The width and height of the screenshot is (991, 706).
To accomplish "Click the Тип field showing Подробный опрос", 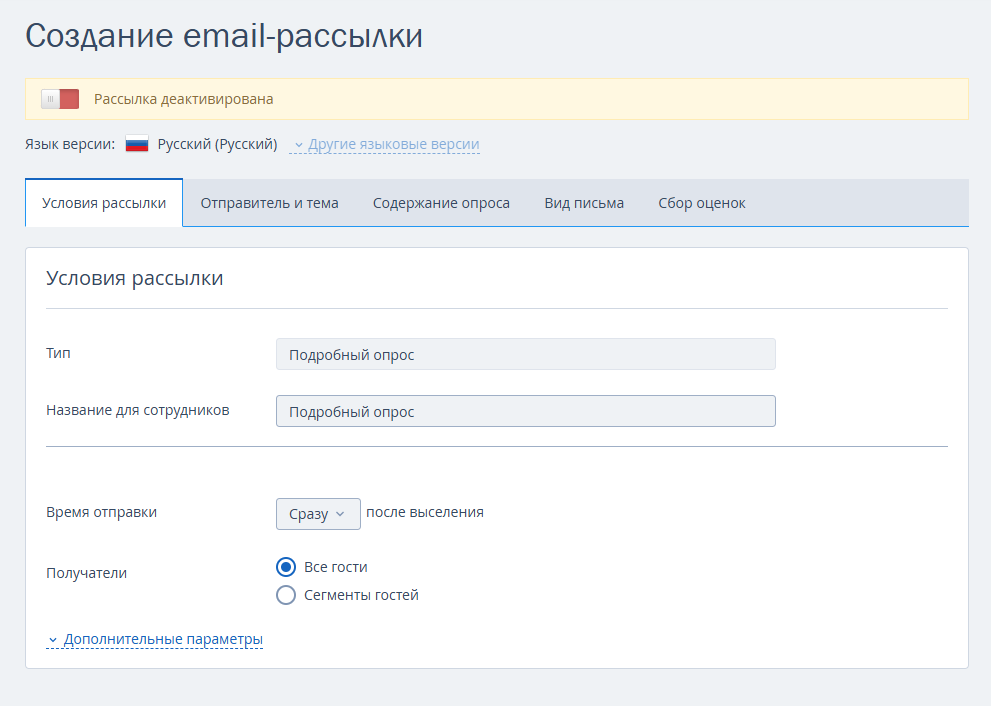I will coord(525,354).
